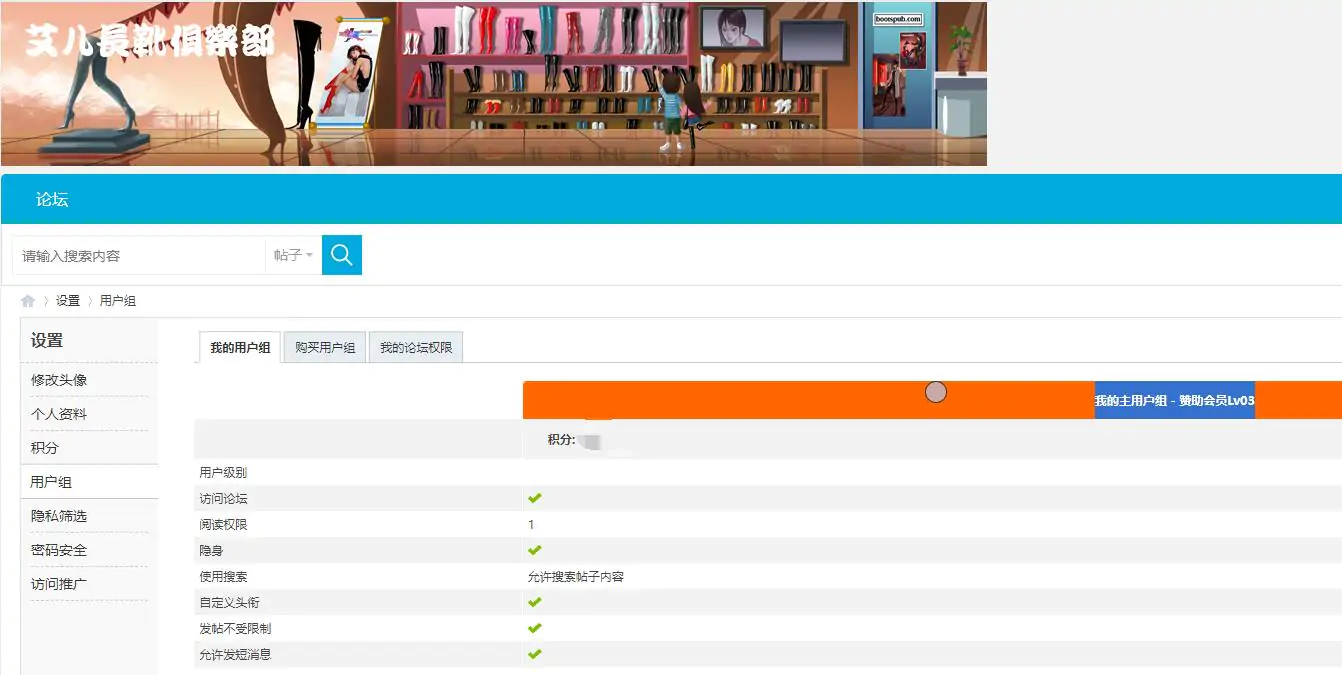This screenshot has height=675, width=1342.
Task: Open the 论坛 navigation item
Action: coord(52,200)
